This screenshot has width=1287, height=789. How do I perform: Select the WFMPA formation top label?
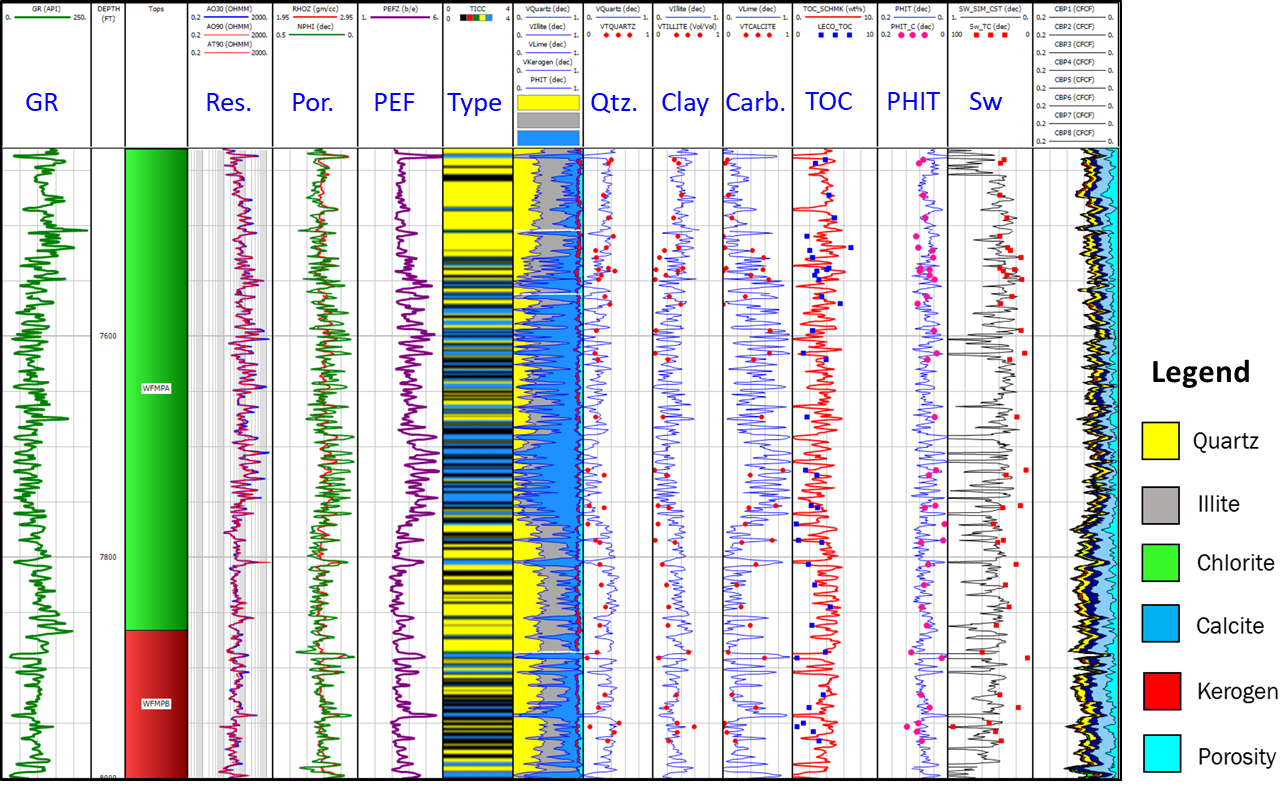point(156,389)
